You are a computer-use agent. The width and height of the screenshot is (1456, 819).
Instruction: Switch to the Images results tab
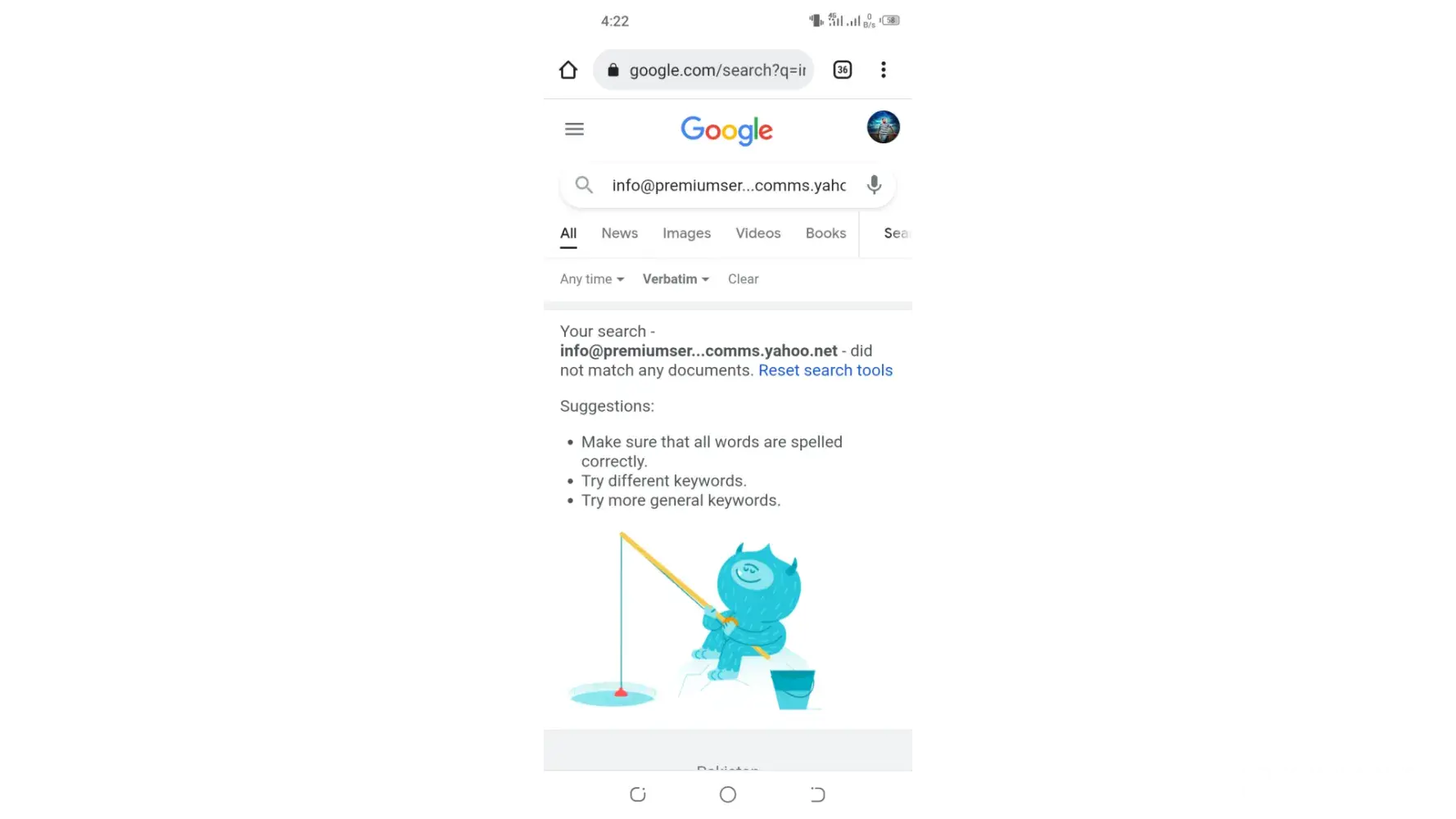pyautogui.click(x=686, y=233)
